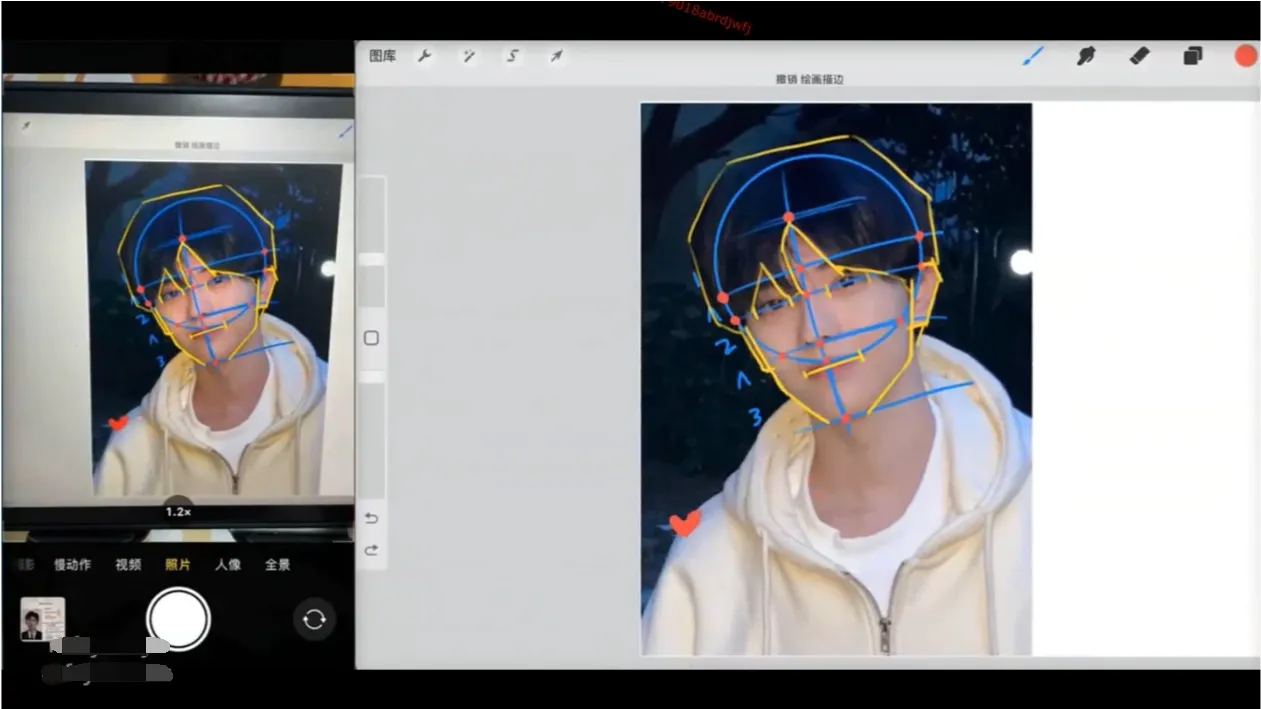1261x709 pixels.
Task: Select the Paintbrush tool
Action: [1034, 56]
